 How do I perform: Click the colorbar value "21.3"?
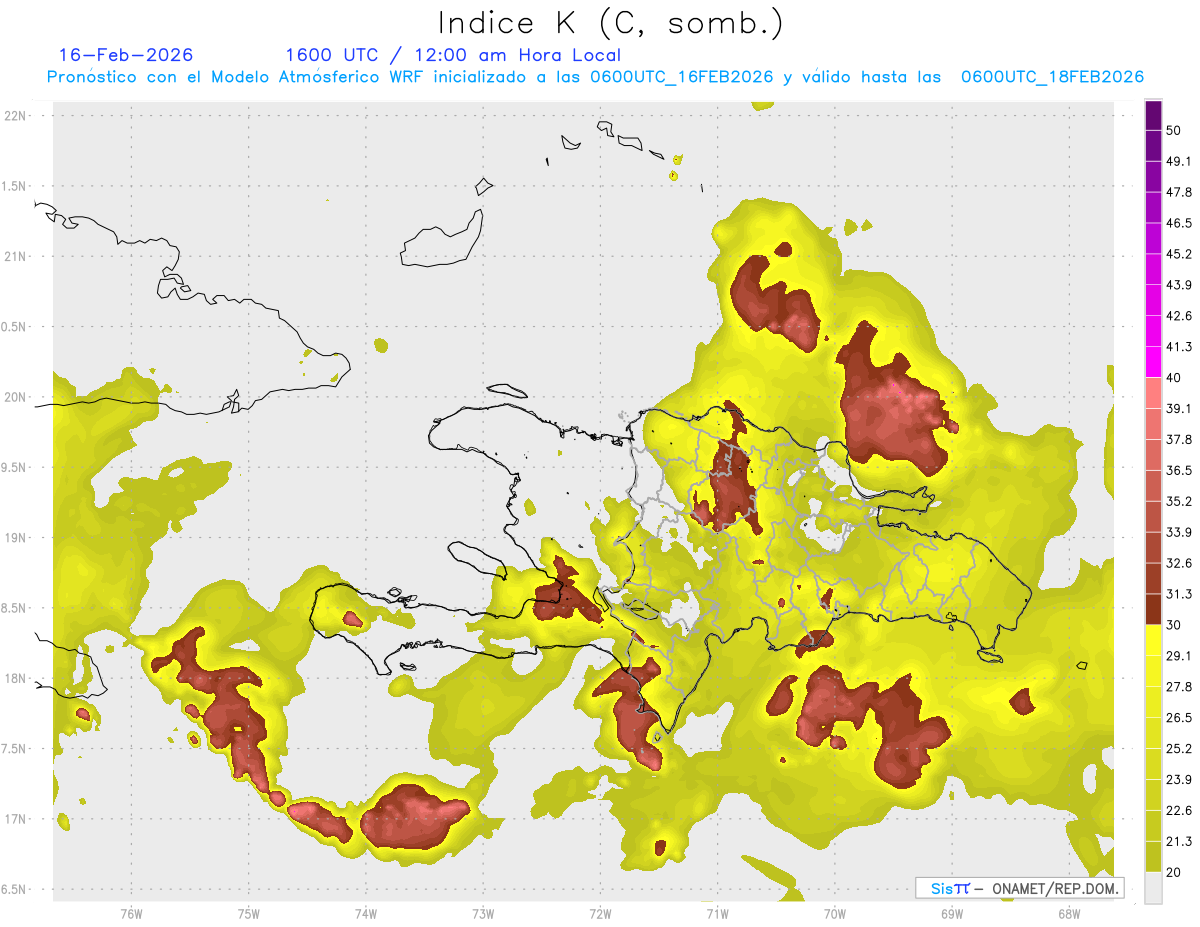point(1179,842)
